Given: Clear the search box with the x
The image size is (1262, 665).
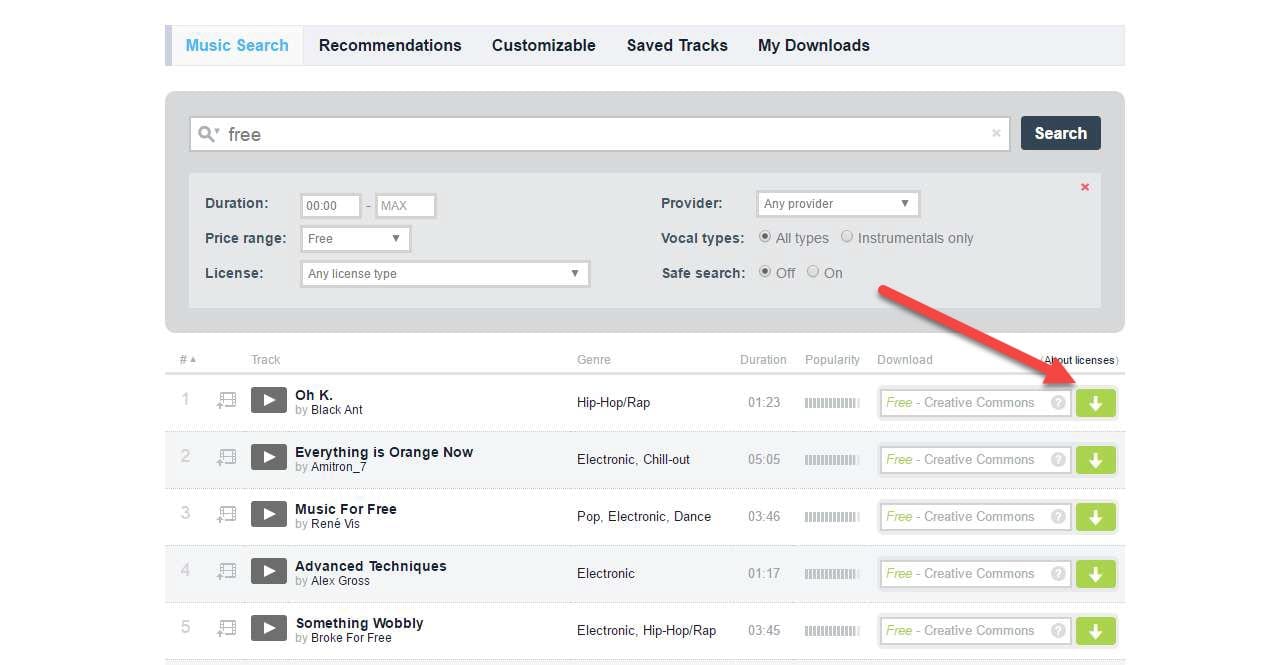Looking at the screenshot, I should click(996, 133).
